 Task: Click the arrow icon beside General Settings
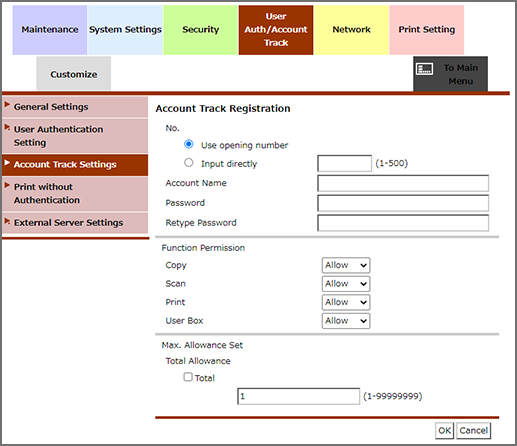[7, 105]
